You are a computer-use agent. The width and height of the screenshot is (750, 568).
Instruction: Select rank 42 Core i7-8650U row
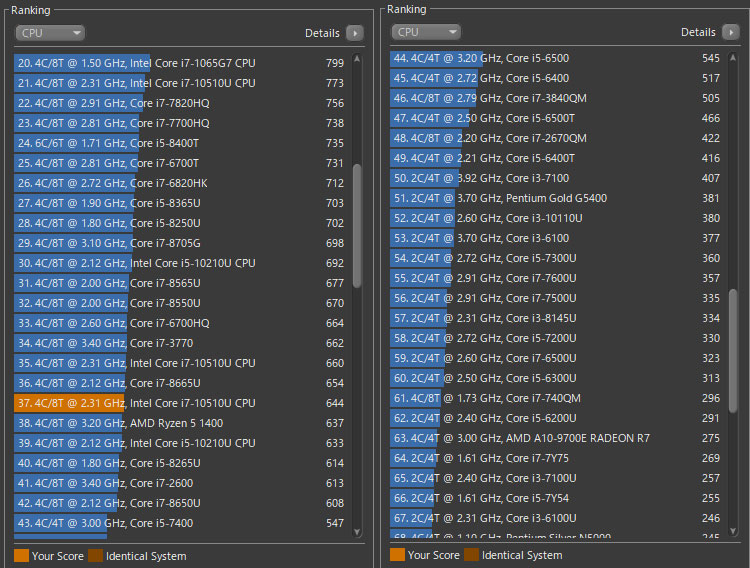tap(181, 503)
